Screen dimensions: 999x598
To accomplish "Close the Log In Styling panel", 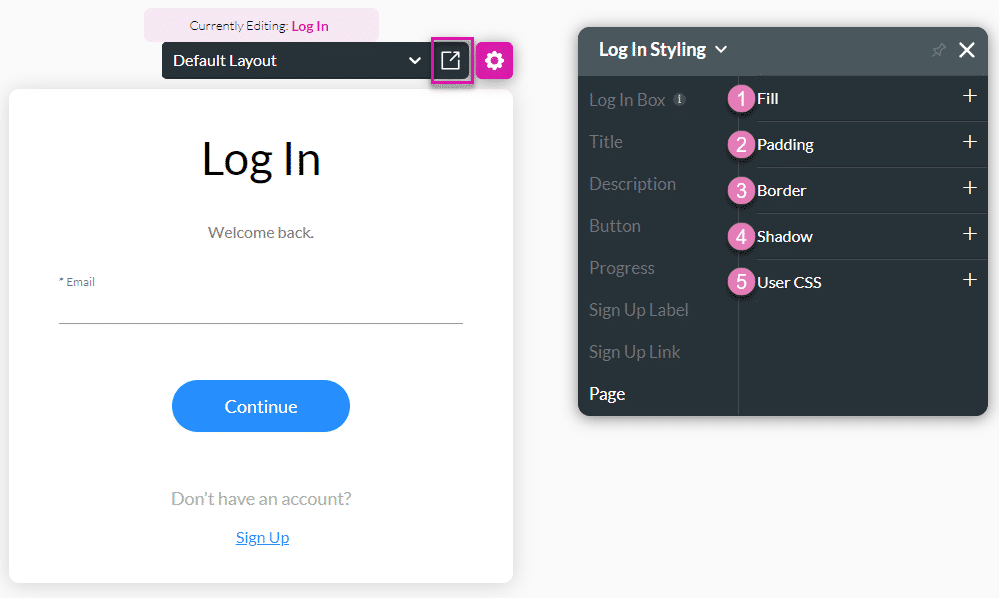I will 966,49.
